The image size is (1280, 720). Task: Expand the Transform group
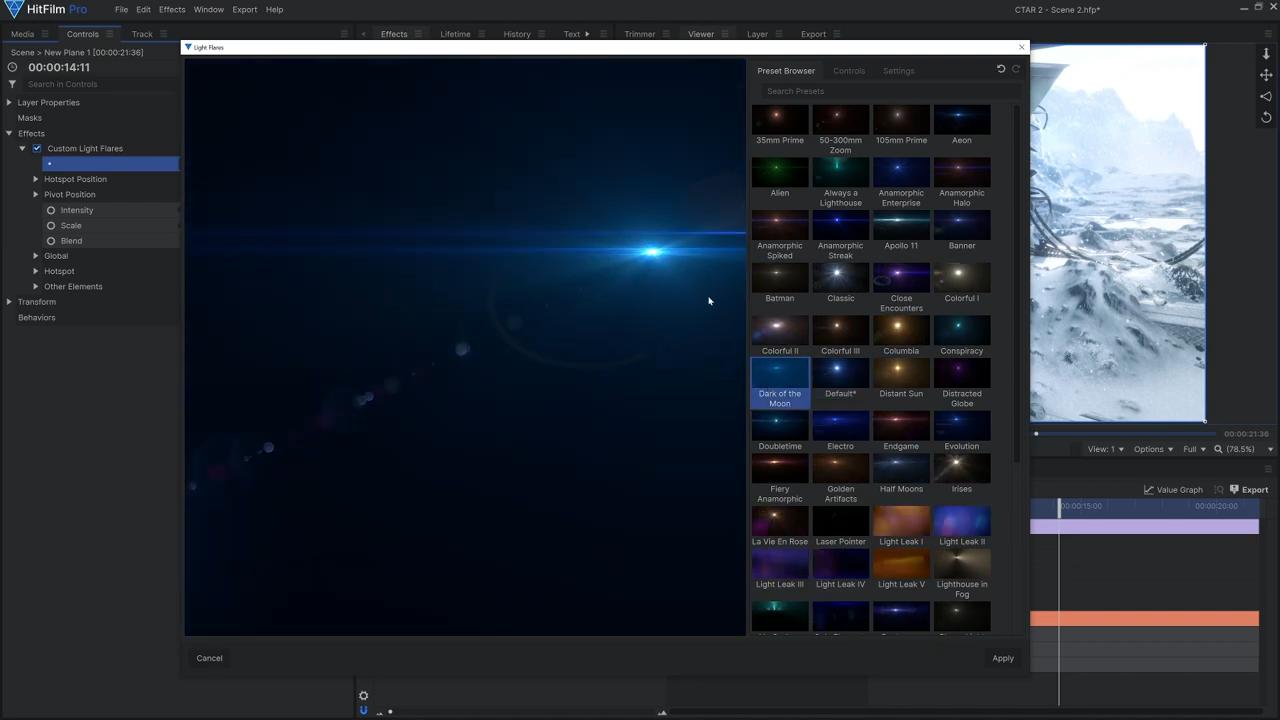pyautogui.click(x=9, y=302)
